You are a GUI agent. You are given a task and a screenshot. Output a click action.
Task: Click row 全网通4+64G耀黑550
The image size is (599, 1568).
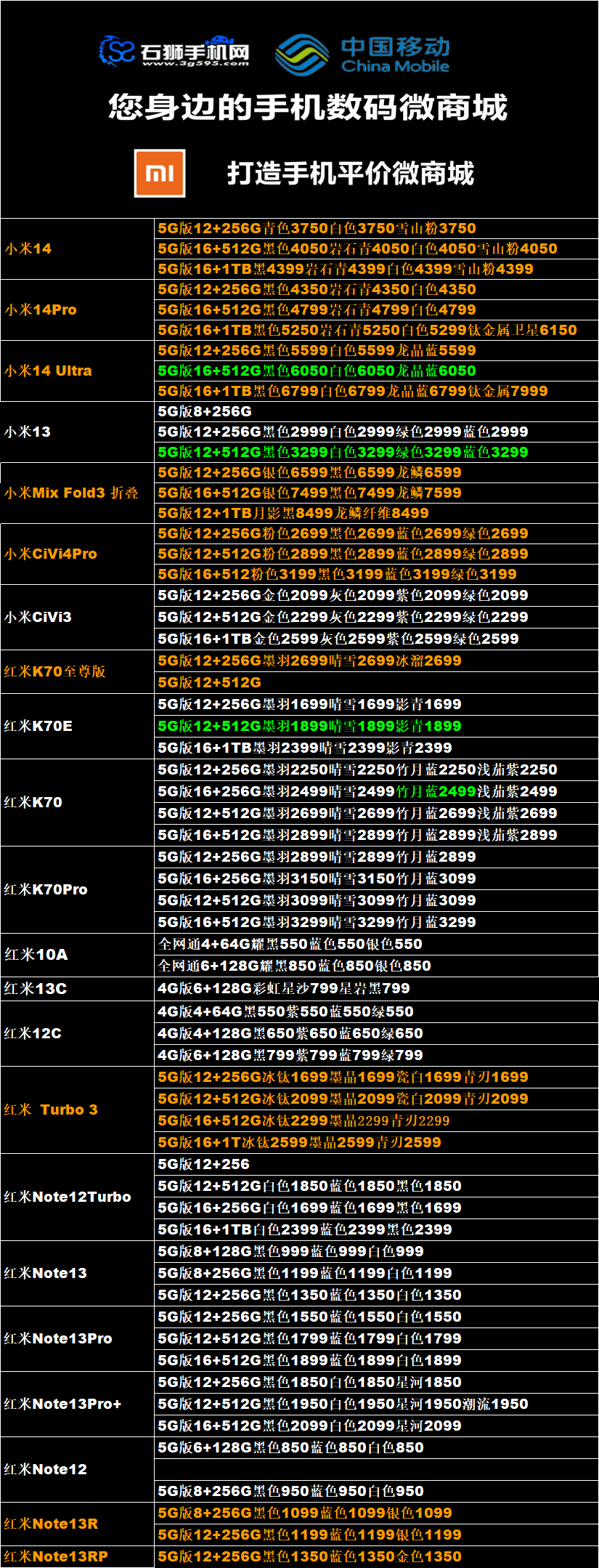point(376,944)
